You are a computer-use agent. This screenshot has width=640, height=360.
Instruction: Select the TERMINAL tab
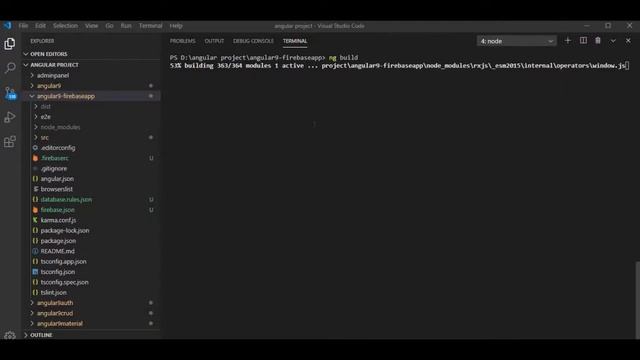[x=295, y=41]
